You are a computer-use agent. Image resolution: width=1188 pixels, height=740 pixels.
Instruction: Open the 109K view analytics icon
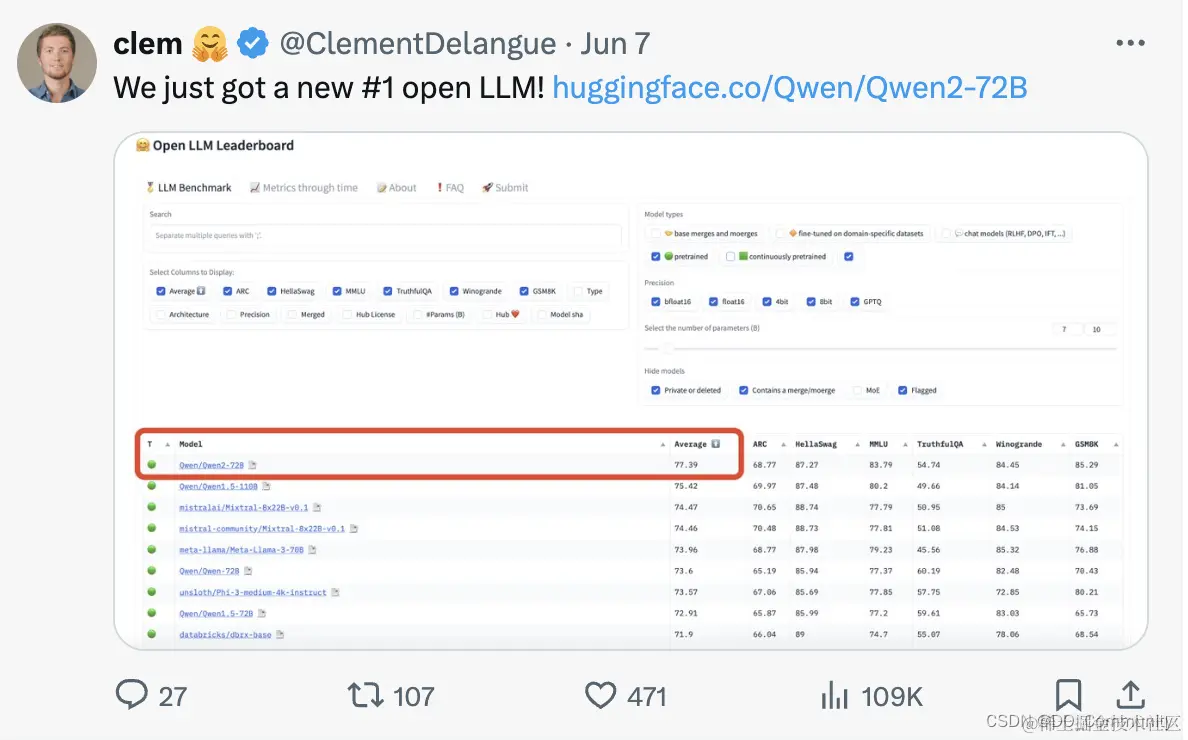834,695
